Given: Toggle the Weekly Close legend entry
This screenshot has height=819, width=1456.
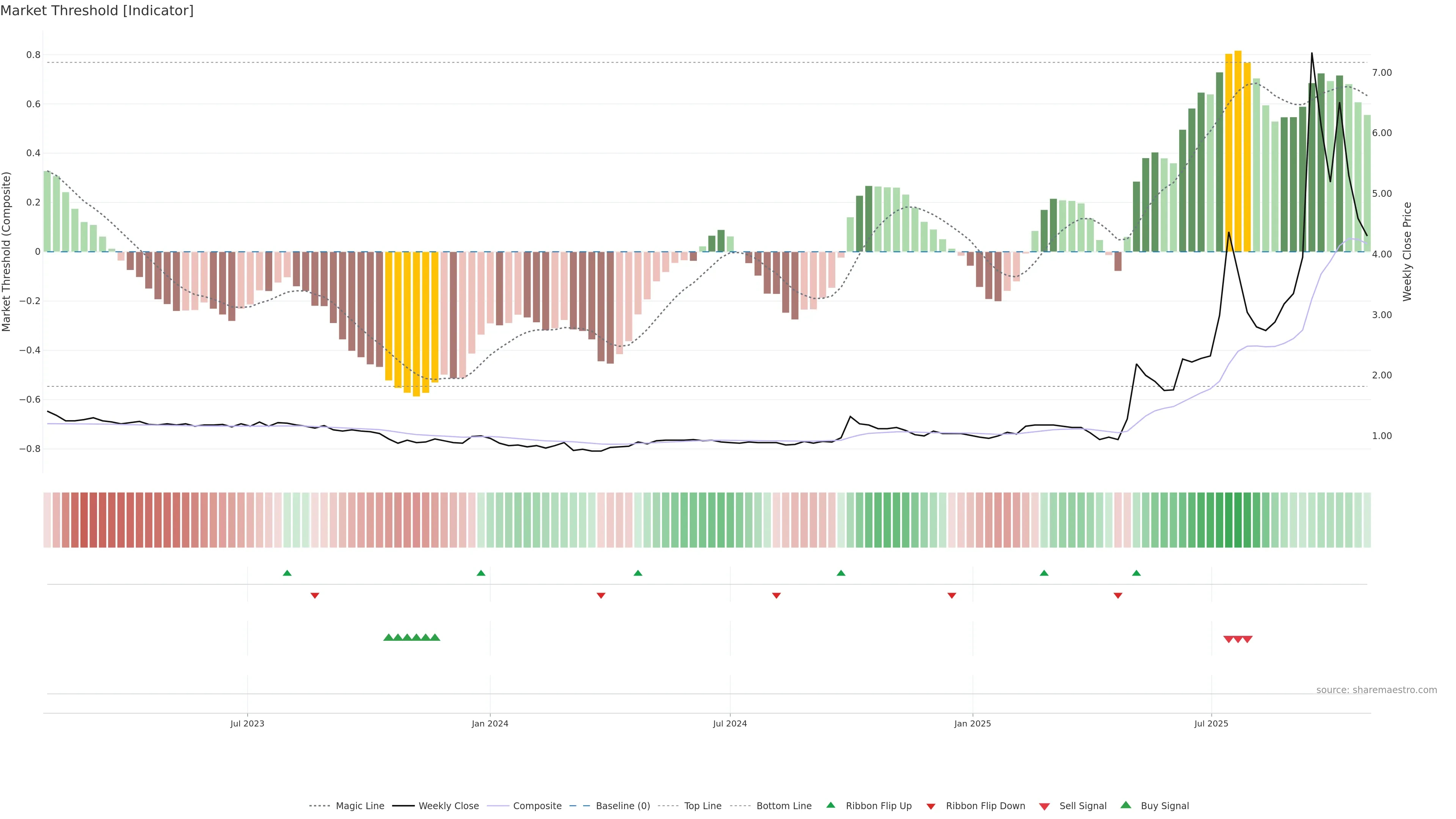Looking at the screenshot, I should (448, 806).
